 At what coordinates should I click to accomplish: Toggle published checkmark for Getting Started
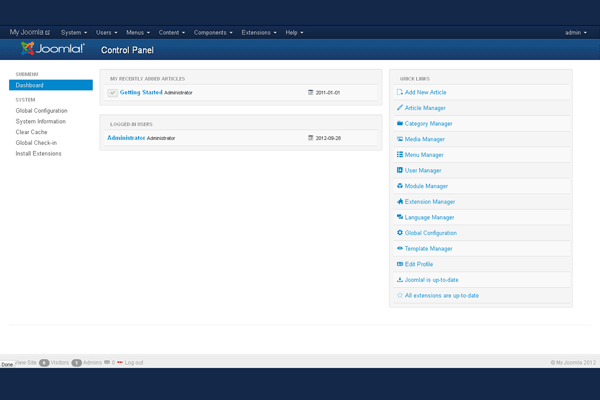coord(112,93)
